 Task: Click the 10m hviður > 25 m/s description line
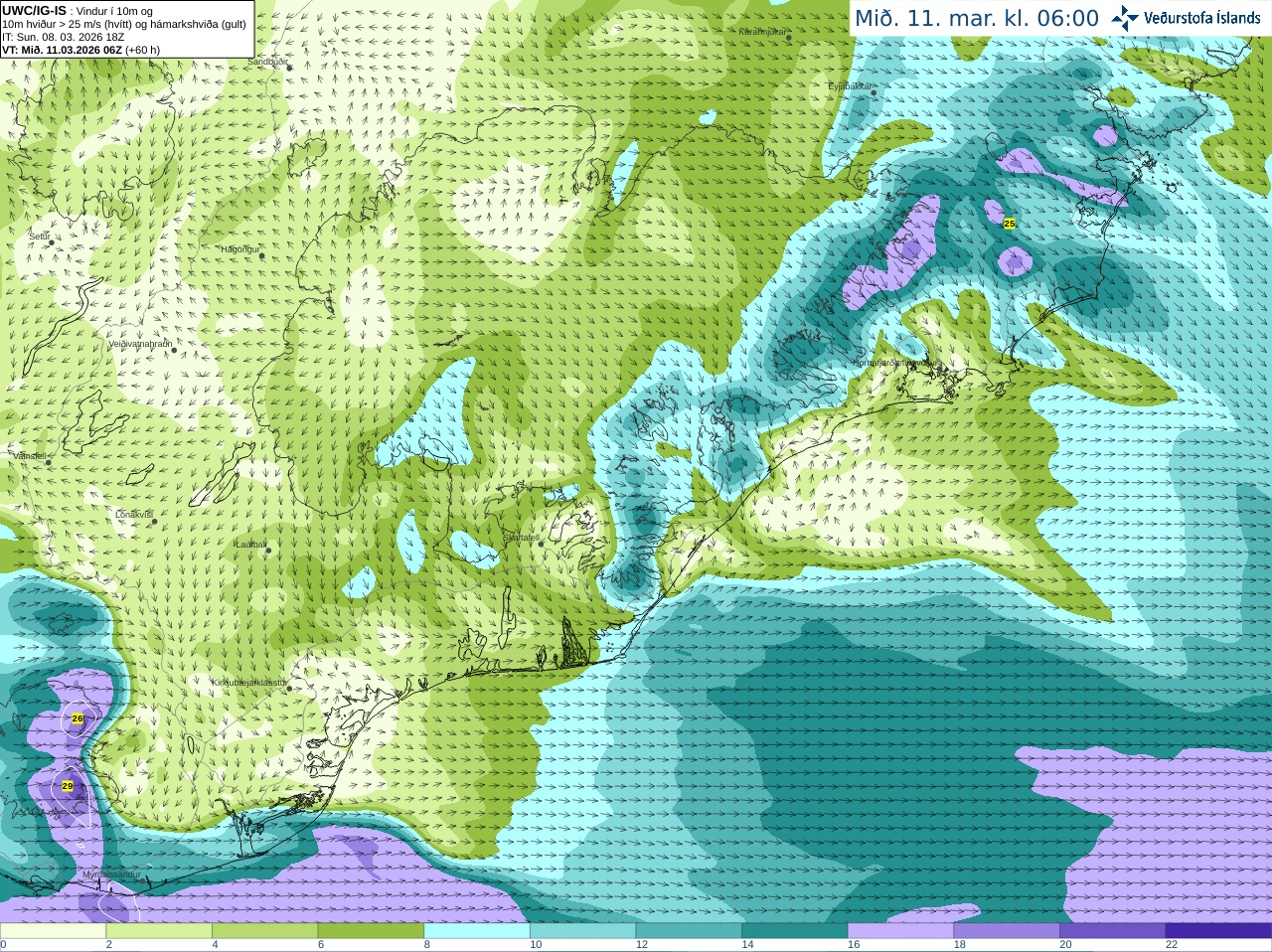pyautogui.click(x=124, y=24)
